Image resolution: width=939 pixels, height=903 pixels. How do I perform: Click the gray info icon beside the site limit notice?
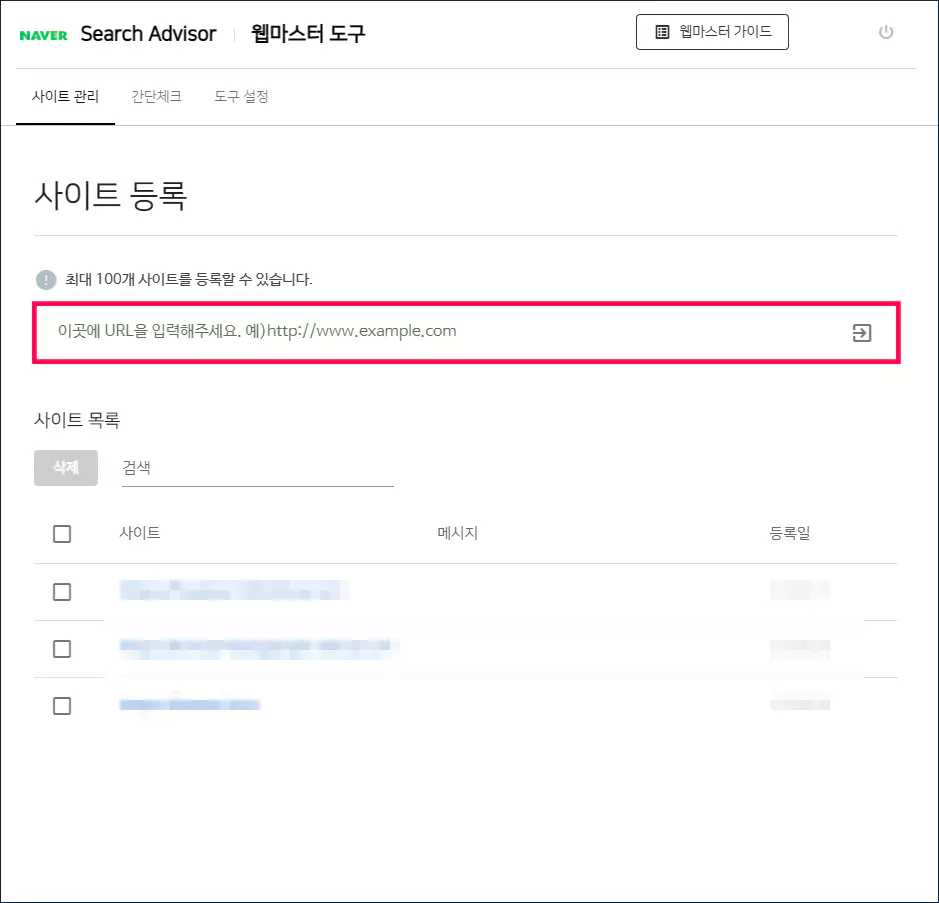click(44, 280)
